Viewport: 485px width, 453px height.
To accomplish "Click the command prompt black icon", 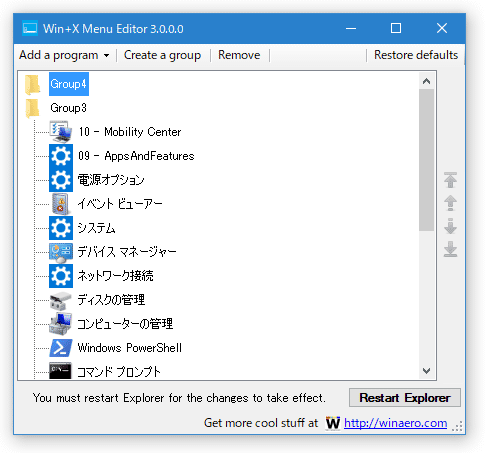I will (x=60, y=371).
